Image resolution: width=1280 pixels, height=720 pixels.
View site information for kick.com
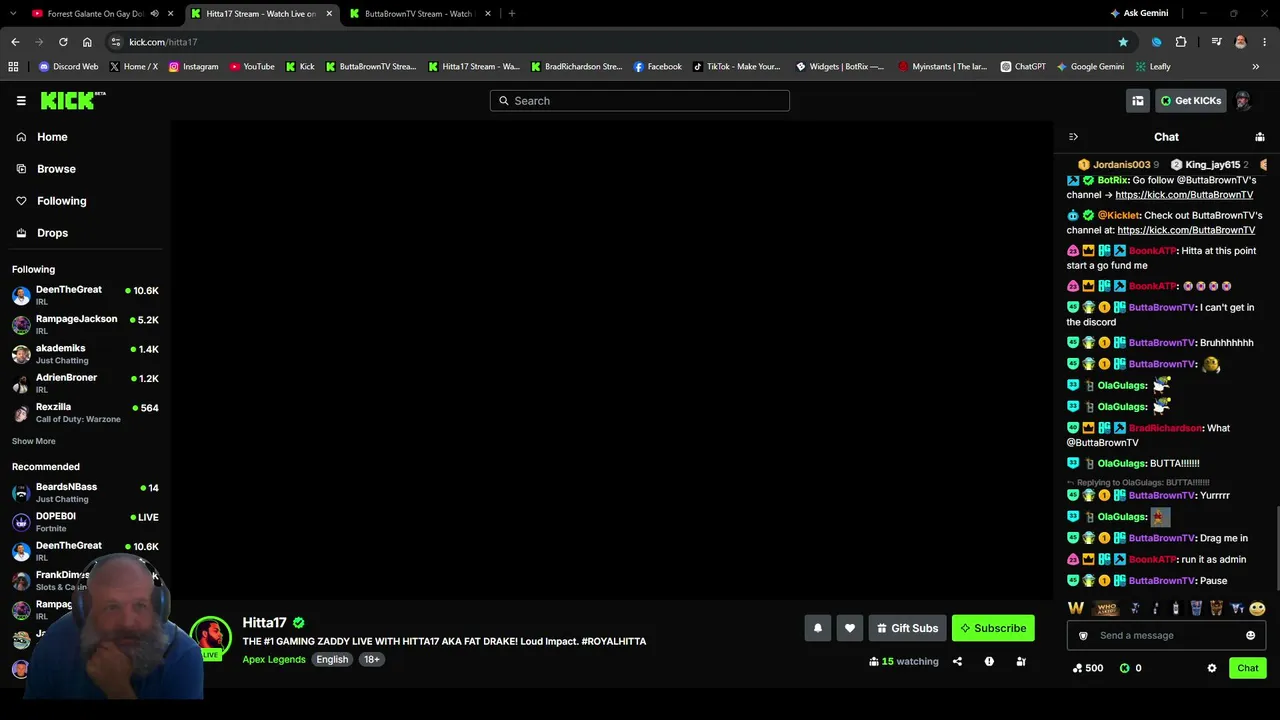[x=116, y=42]
